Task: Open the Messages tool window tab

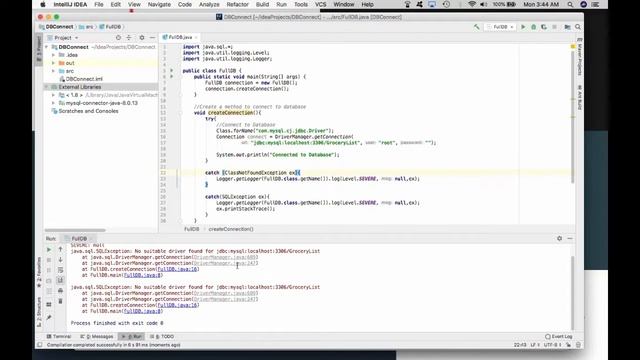Action: pyautogui.click(x=97, y=337)
